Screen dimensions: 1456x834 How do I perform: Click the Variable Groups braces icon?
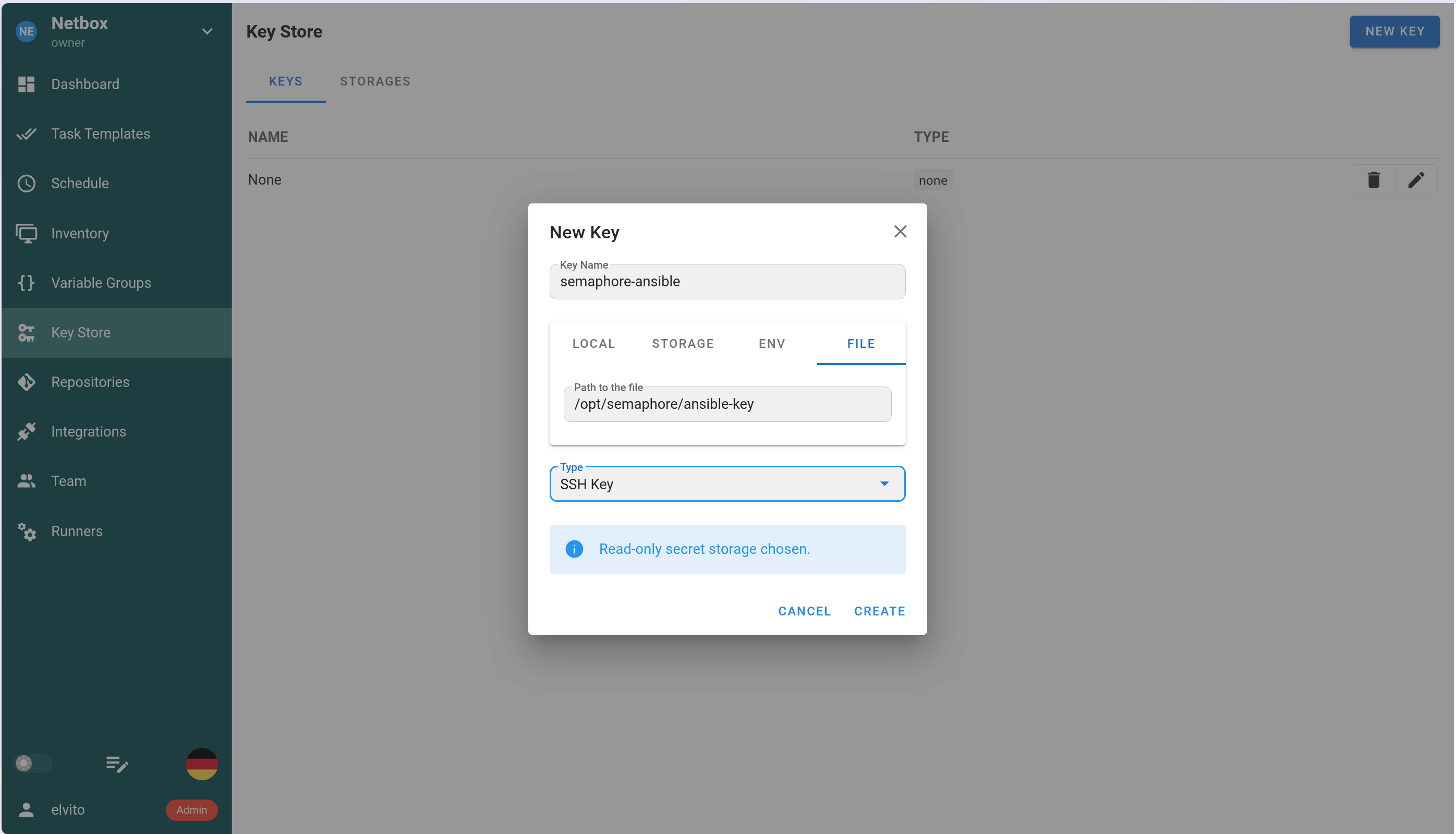pyautogui.click(x=27, y=283)
